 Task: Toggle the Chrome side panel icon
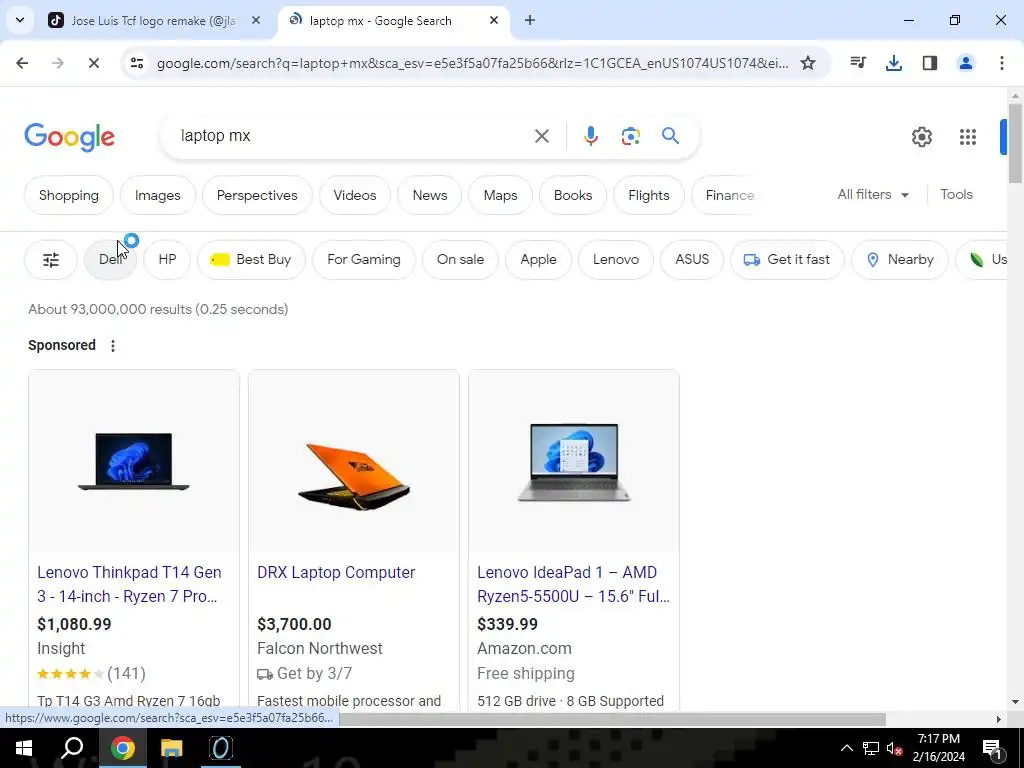tap(930, 63)
